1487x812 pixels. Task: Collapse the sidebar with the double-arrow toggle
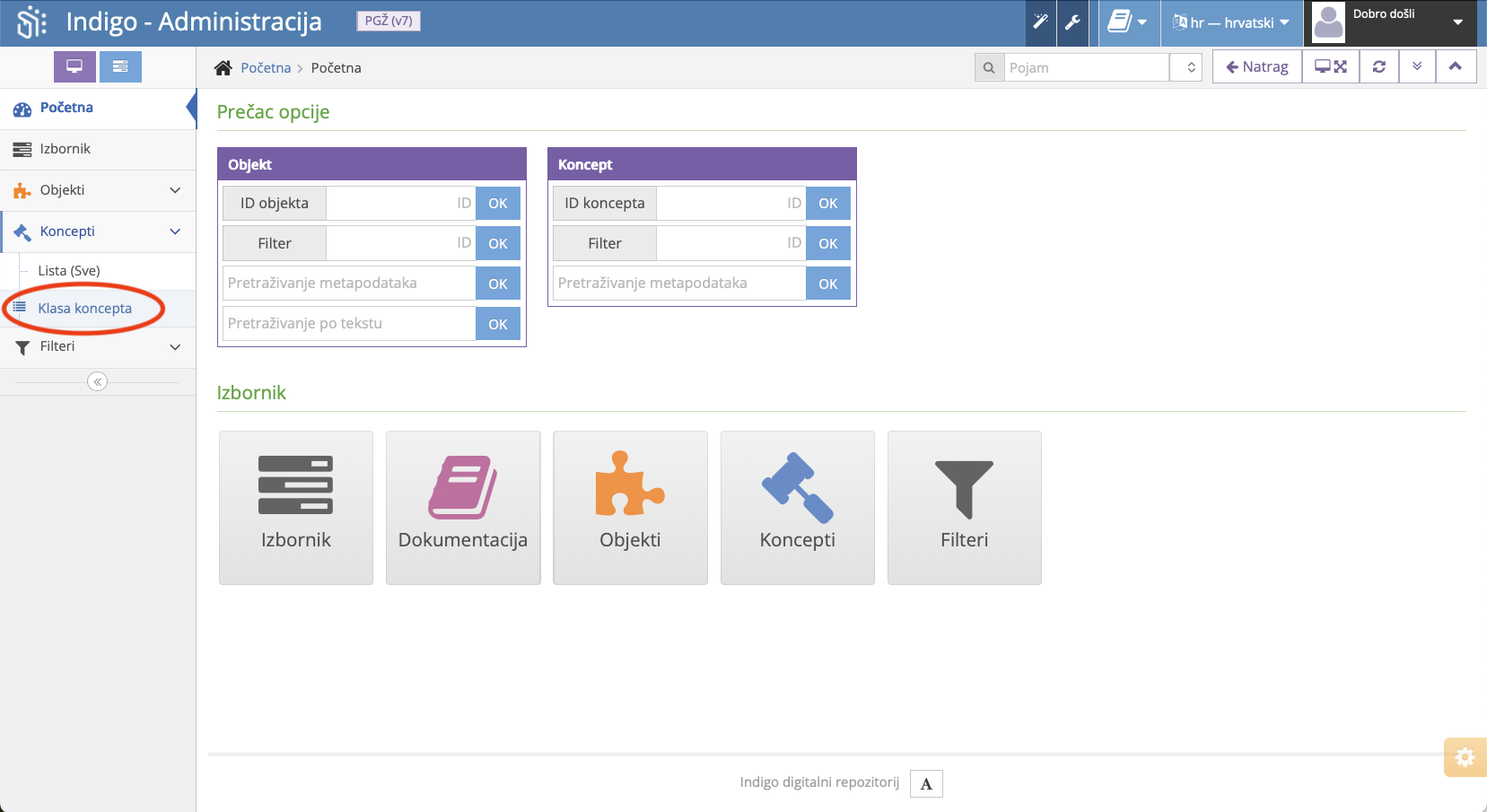[x=97, y=380]
